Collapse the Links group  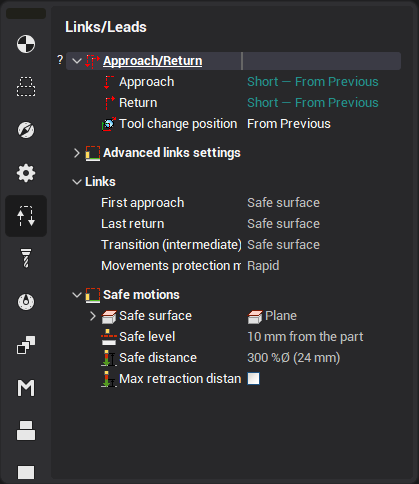(x=77, y=182)
